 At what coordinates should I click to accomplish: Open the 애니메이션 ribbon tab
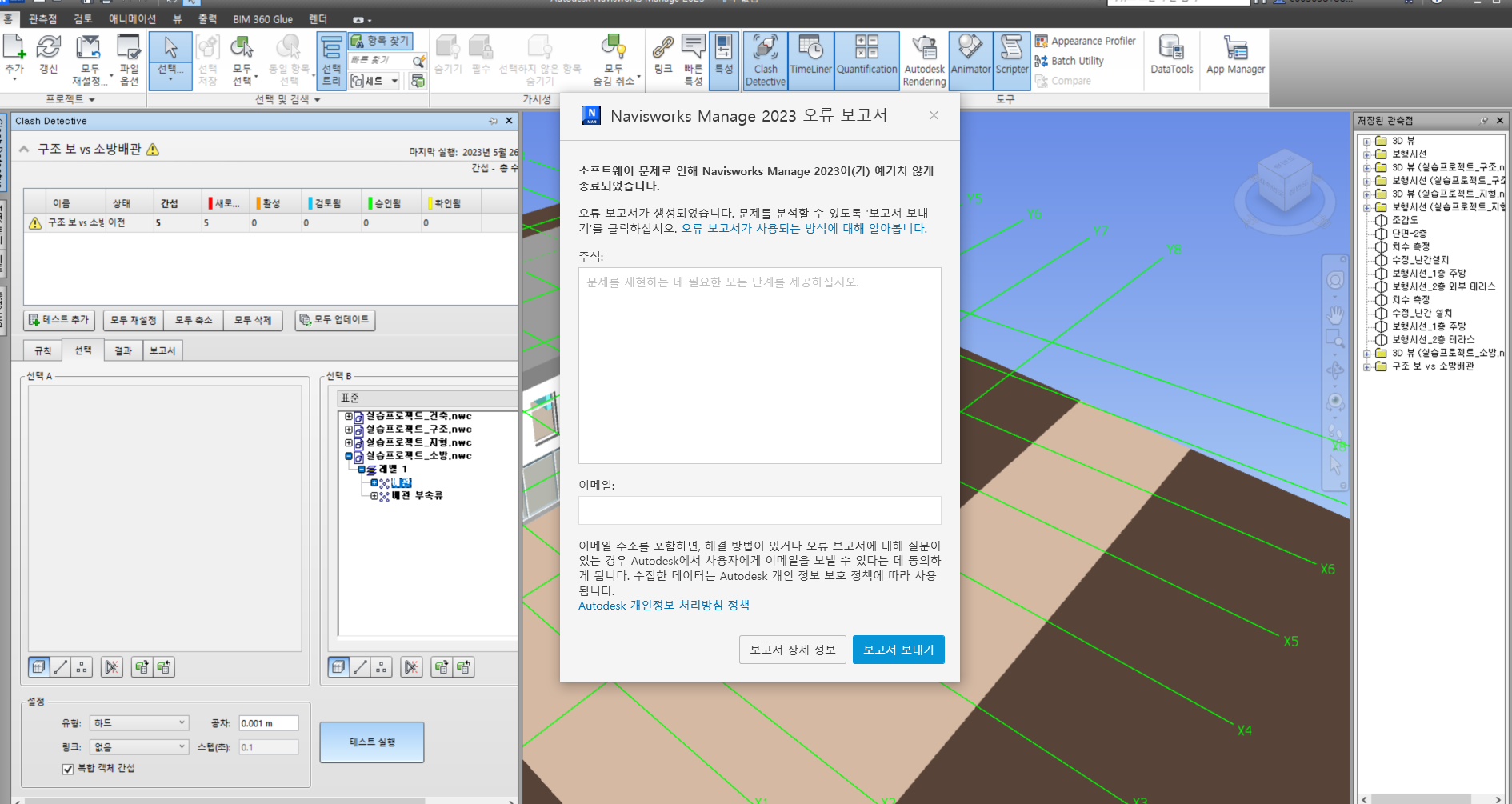(x=132, y=18)
